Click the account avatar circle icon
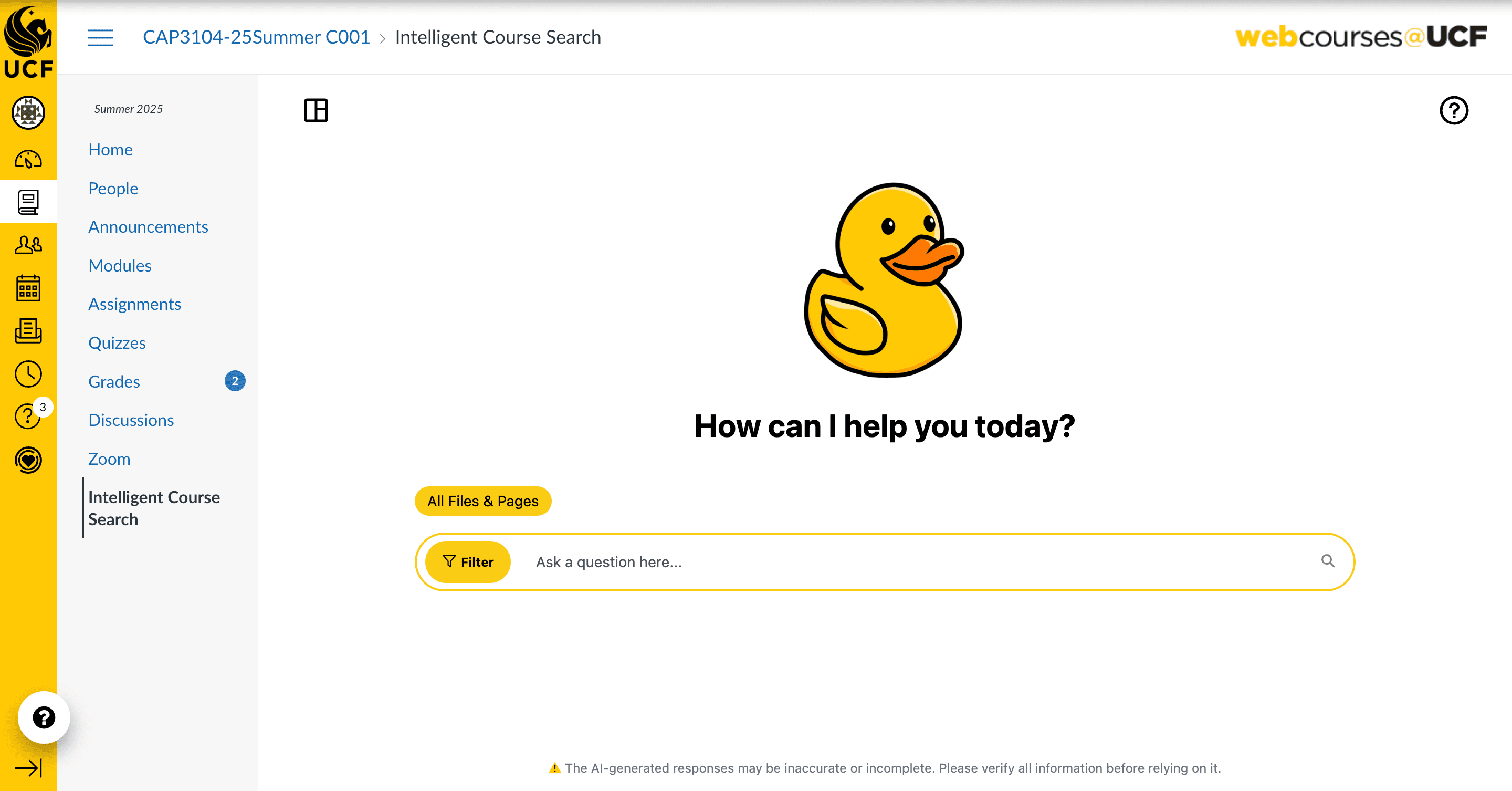This screenshot has height=791, width=1512. (28, 113)
